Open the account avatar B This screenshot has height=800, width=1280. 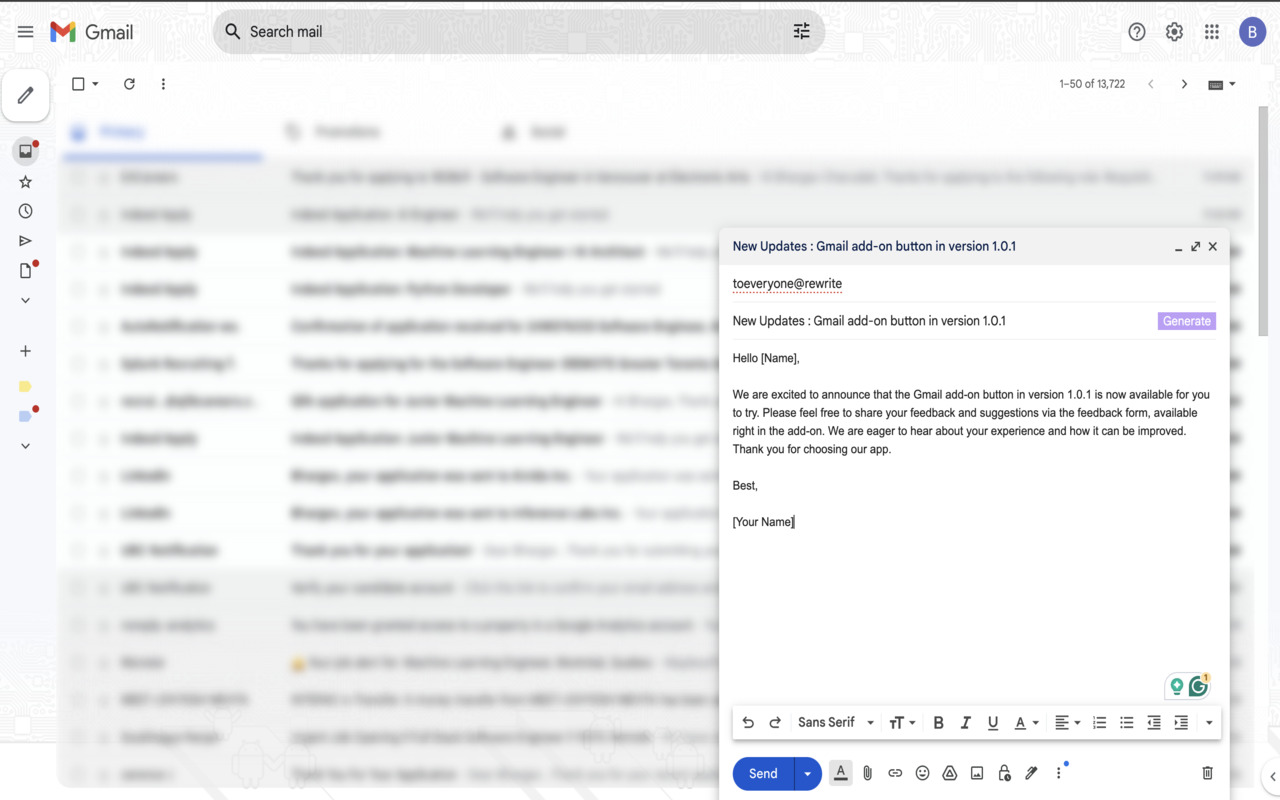(x=1252, y=32)
